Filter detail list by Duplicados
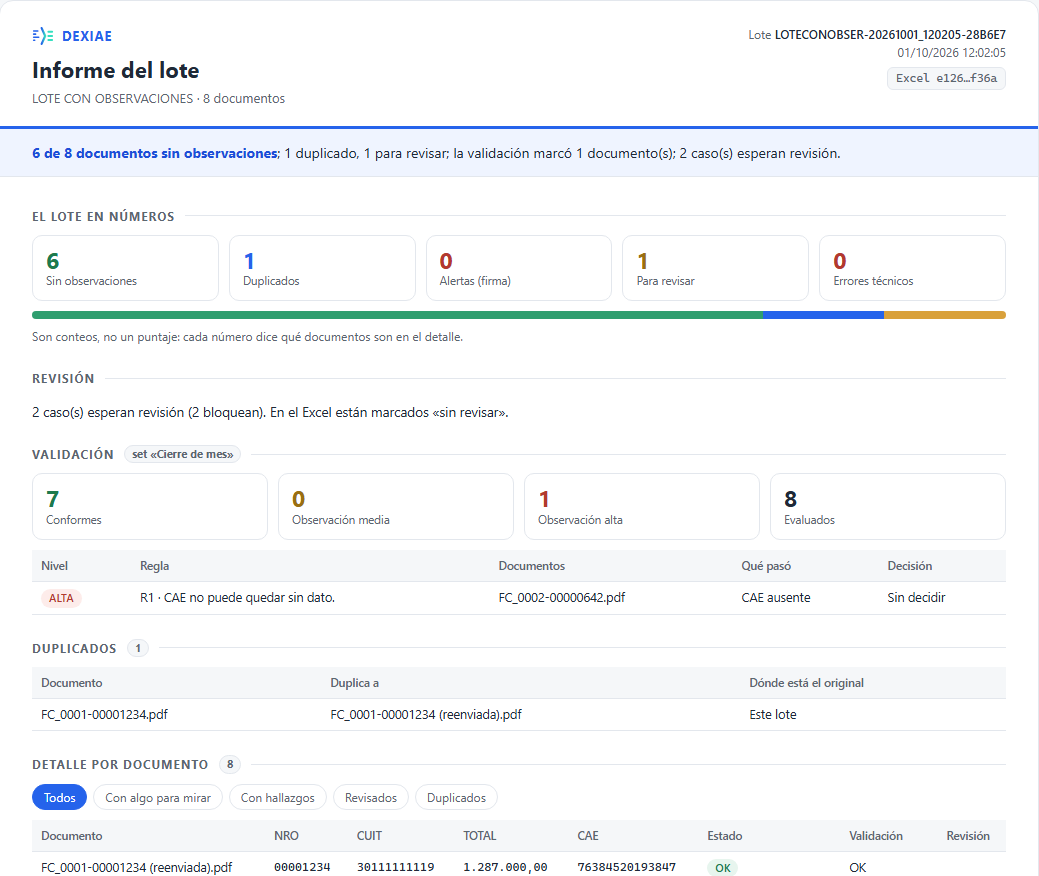Viewport: 1039px width, 876px height. pos(457,798)
